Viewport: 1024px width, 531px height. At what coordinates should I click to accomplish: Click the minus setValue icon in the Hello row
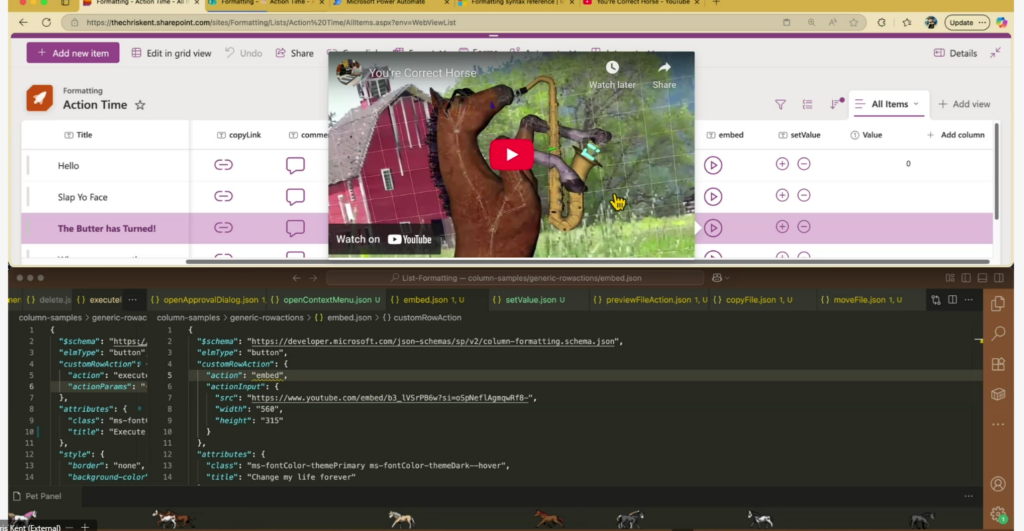[x=804, y=164]
